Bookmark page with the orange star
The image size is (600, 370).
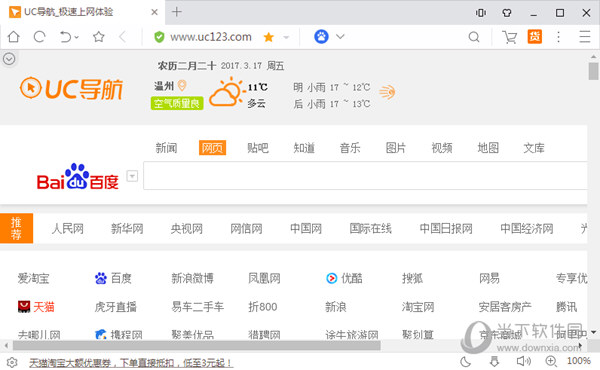269,37
